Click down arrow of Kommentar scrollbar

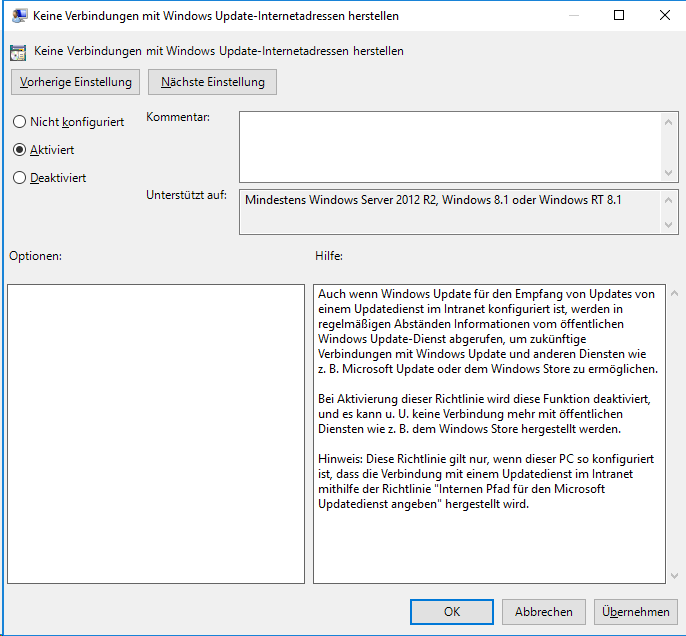click(670, 173)
